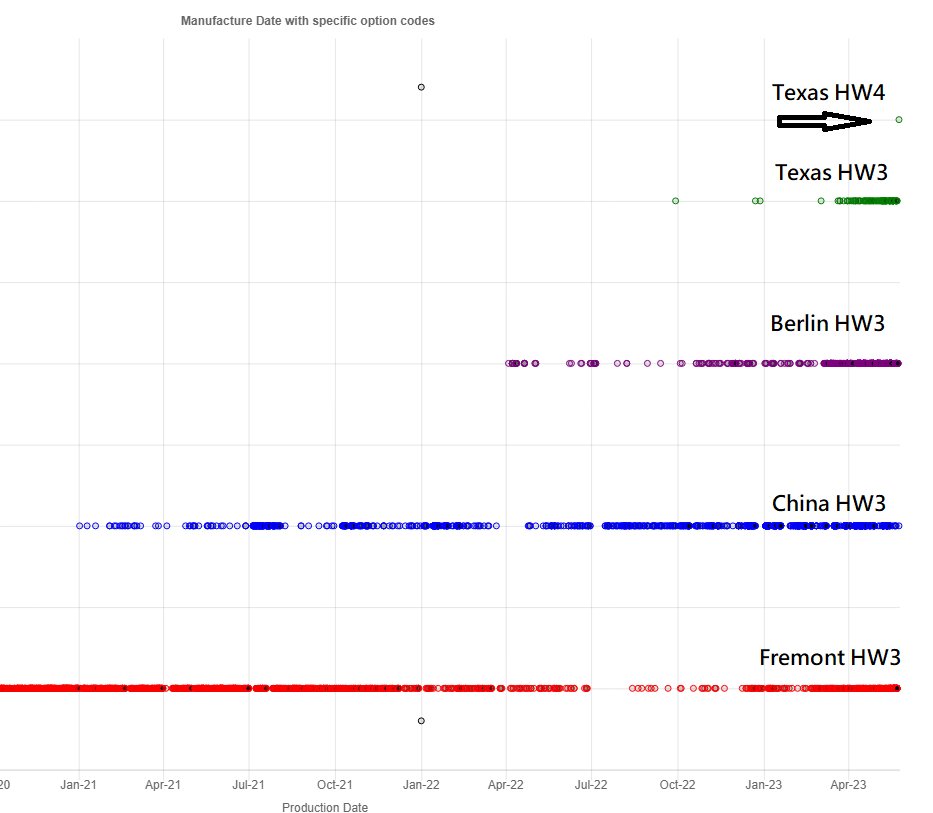The image size is (933, 813).
Task: Click the 'China HW3' series label
Action: (828, 503)
